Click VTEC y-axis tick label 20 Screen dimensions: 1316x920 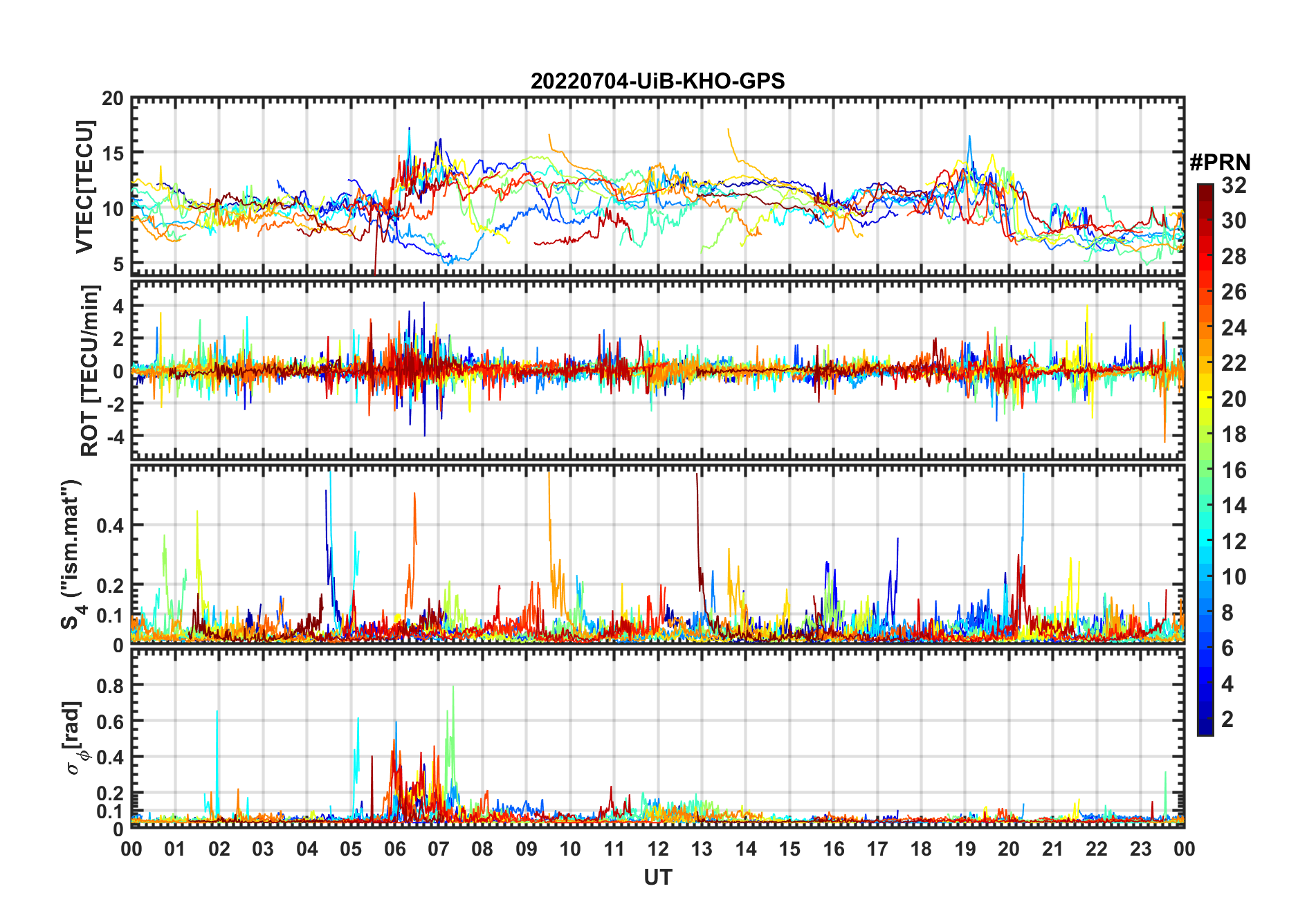(113, 99)
